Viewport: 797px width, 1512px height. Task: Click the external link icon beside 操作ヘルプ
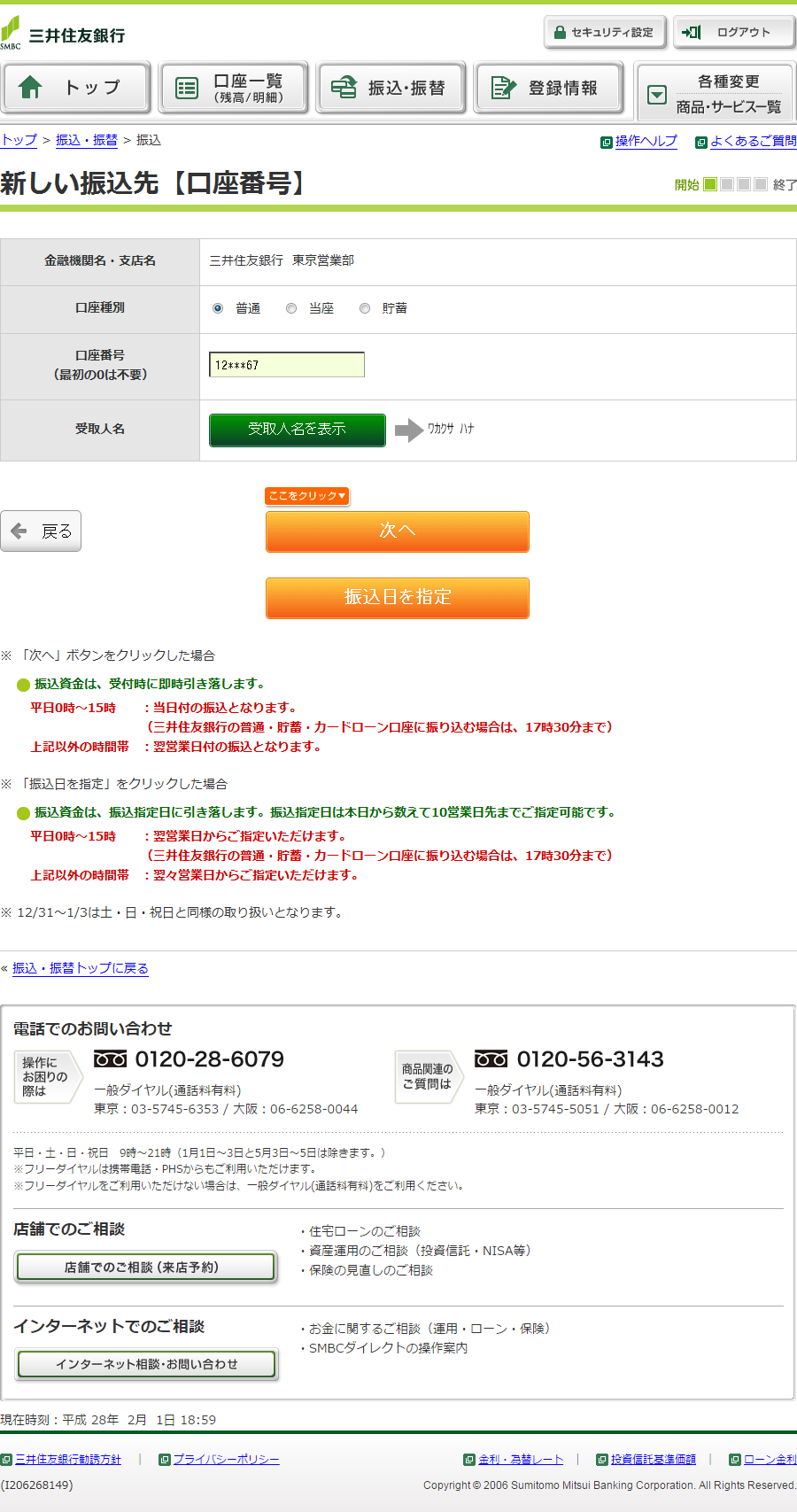click(607, 142)
